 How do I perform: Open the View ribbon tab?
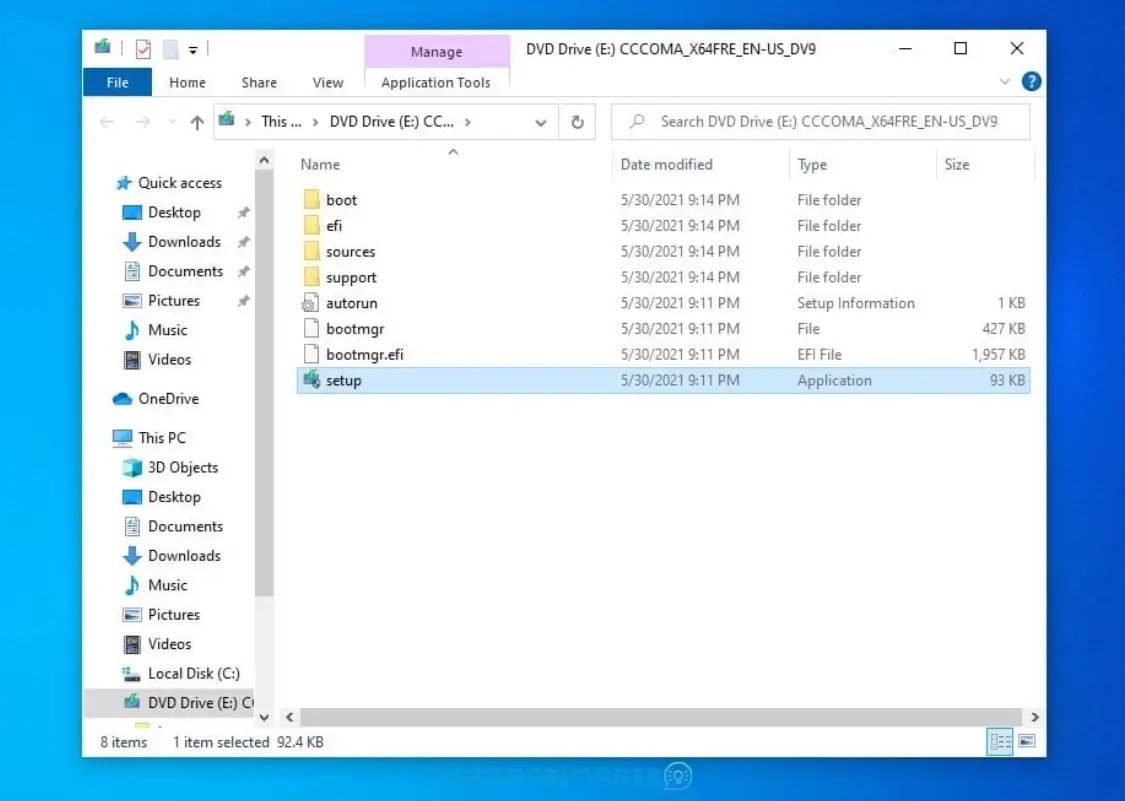(x=328, y=83)
